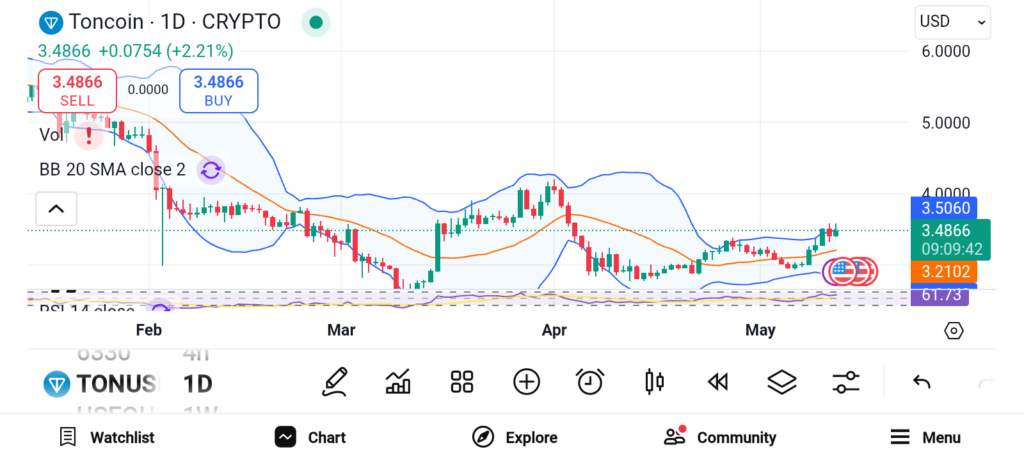This screenshot has height=461, width=1024.
Task: Open the object tree layers icon
Action: click(781, 381)
